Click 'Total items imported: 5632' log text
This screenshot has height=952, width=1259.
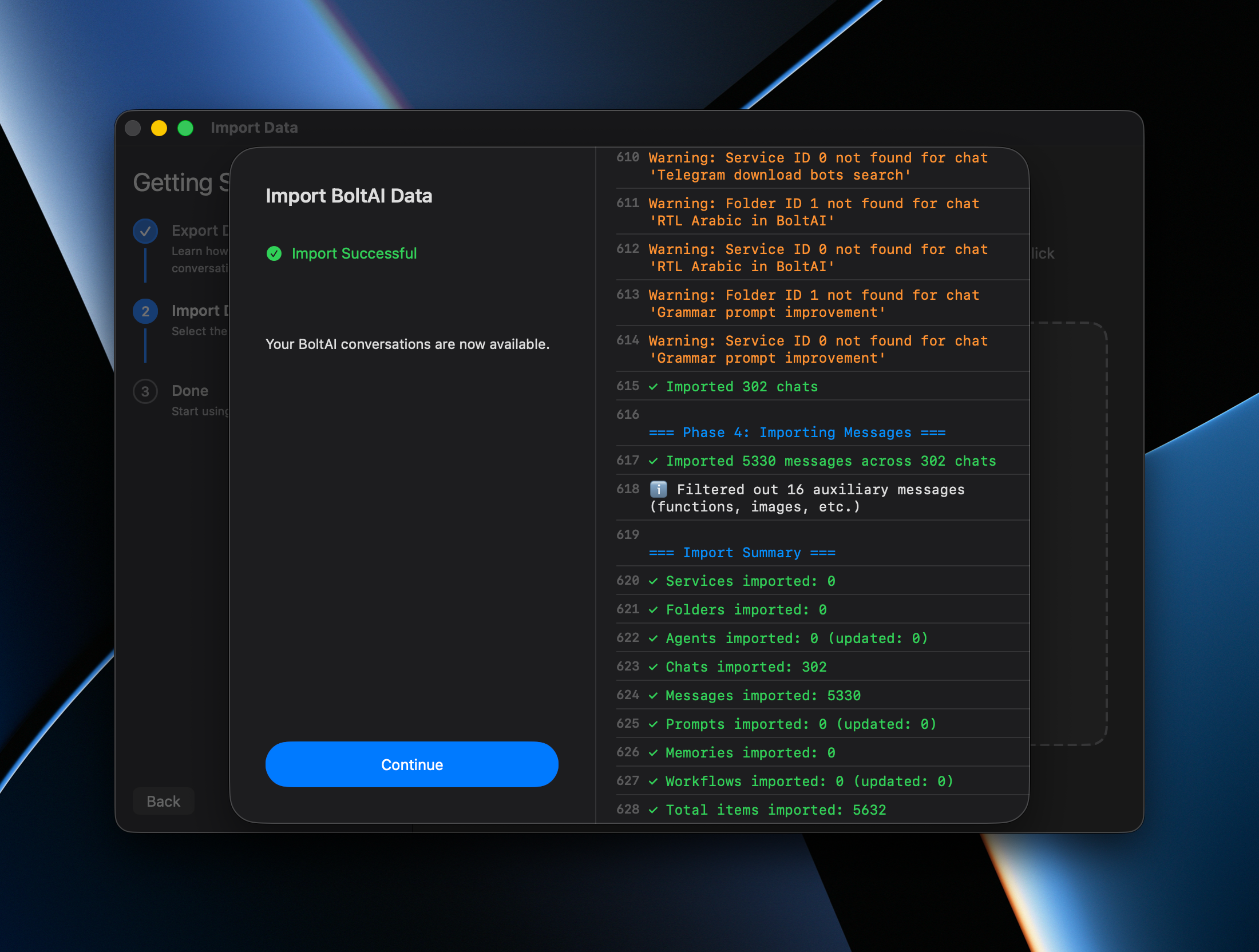point(776,810)
